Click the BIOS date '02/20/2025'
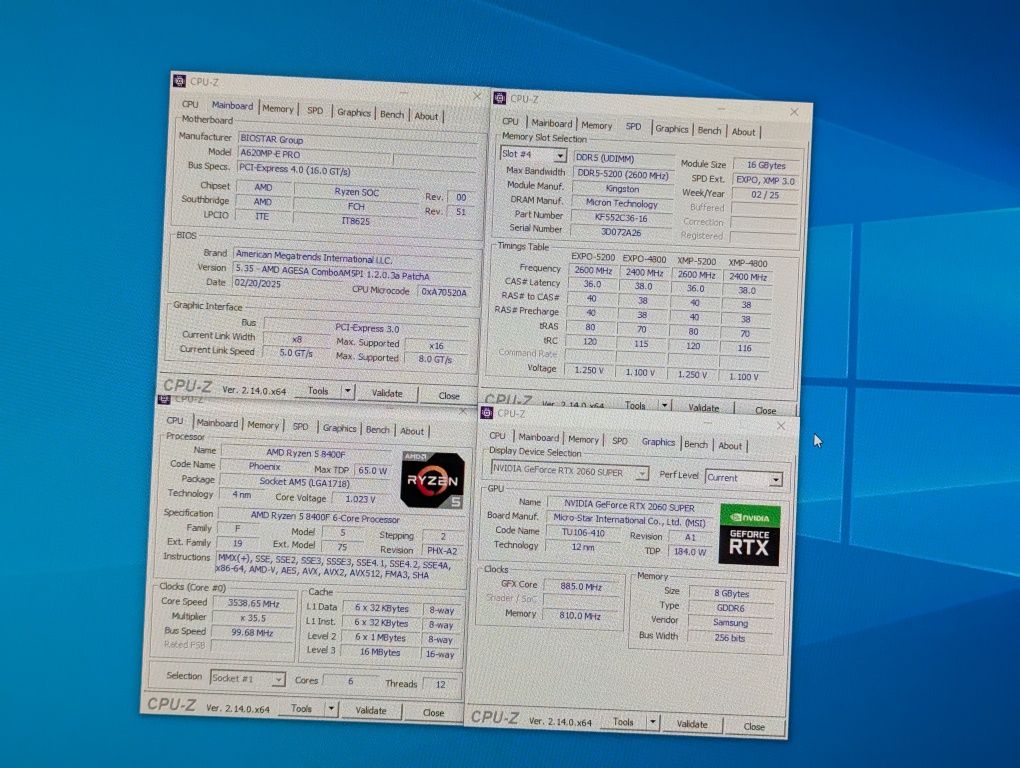This screenshot has width=1020, height=768. click(287, 283)
